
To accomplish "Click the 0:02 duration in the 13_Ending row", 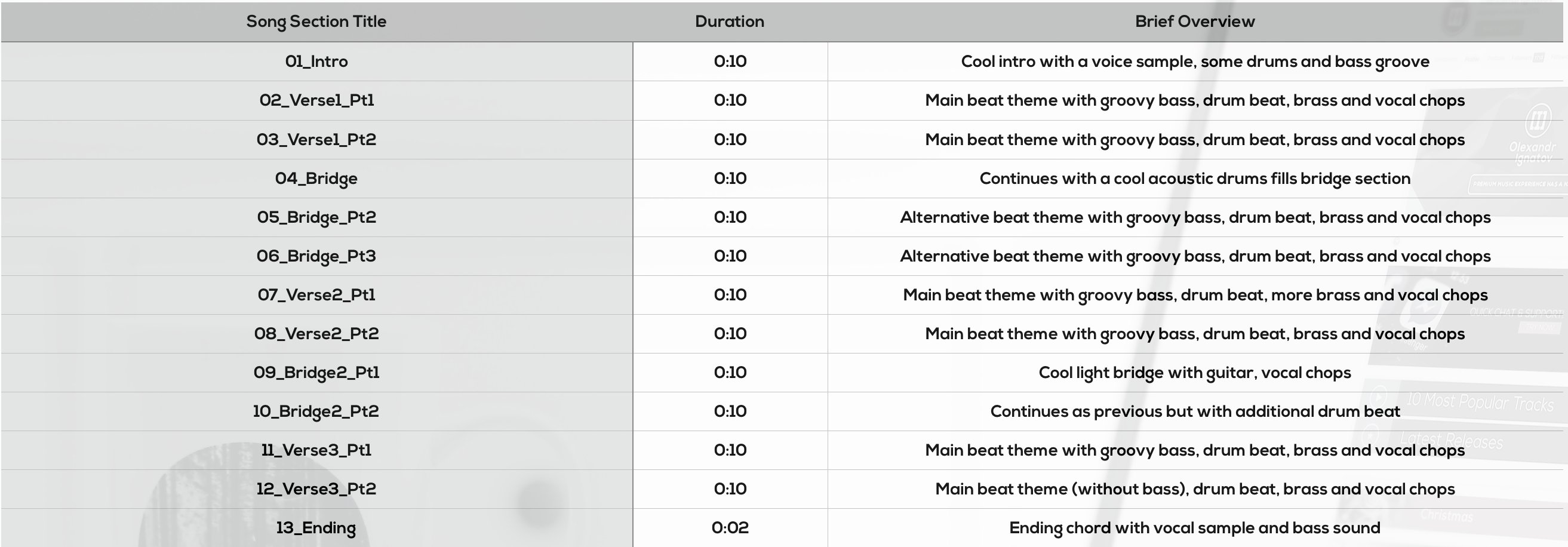I will point(730,528).
